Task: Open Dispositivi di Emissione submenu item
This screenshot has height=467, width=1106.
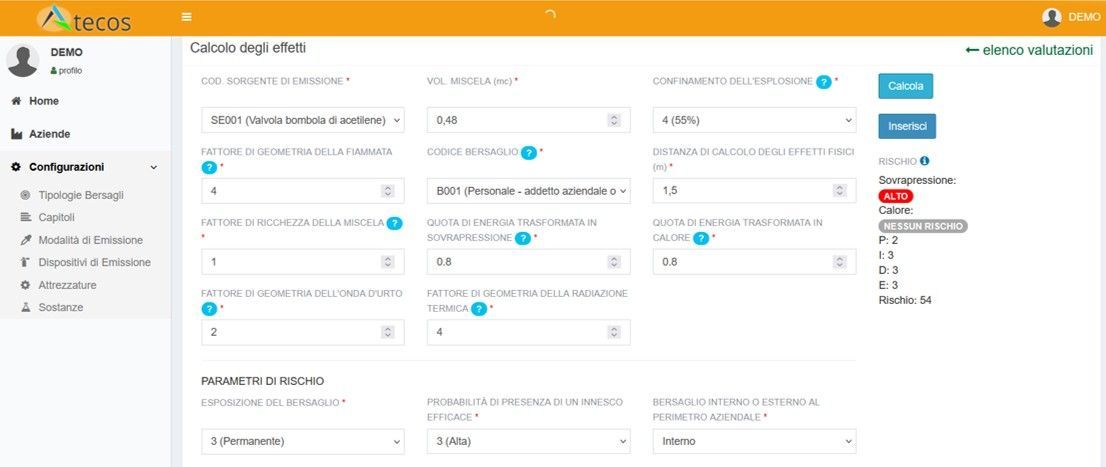Action: [x=95, y=262]
